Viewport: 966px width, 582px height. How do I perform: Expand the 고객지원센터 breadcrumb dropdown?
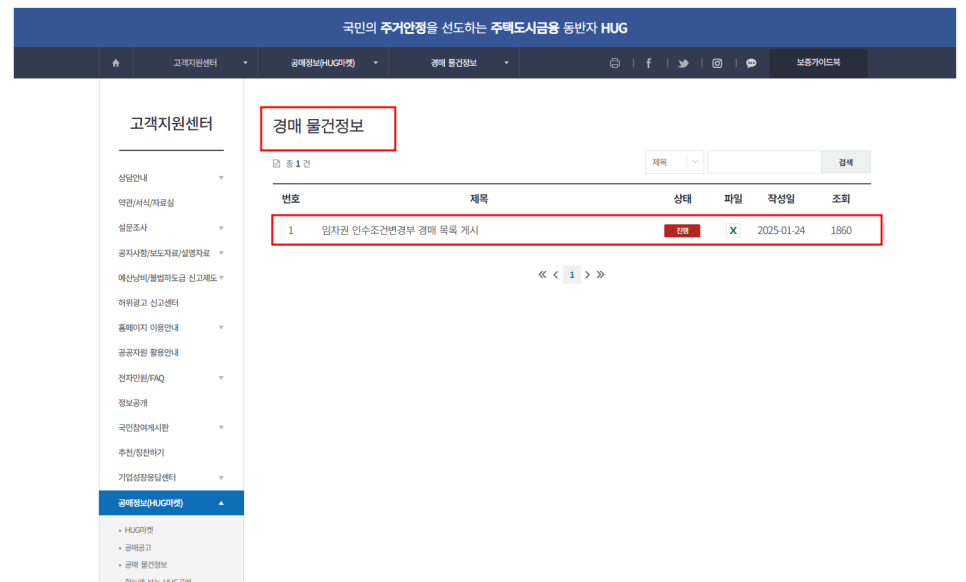pyautogui.click(x=245, y=63)
